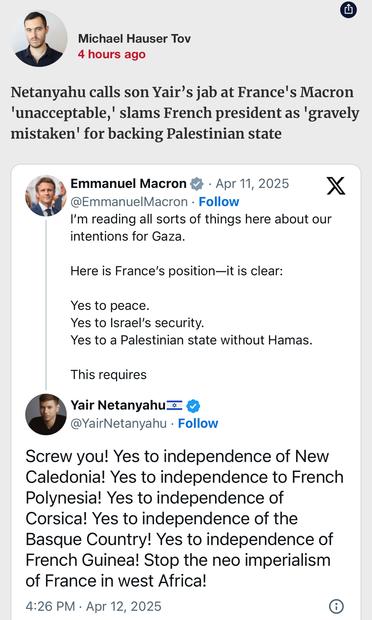Viewport: 372px width, 620px height.
Task: Click the Emmanuel Macron display name
Action: (128, 183)
